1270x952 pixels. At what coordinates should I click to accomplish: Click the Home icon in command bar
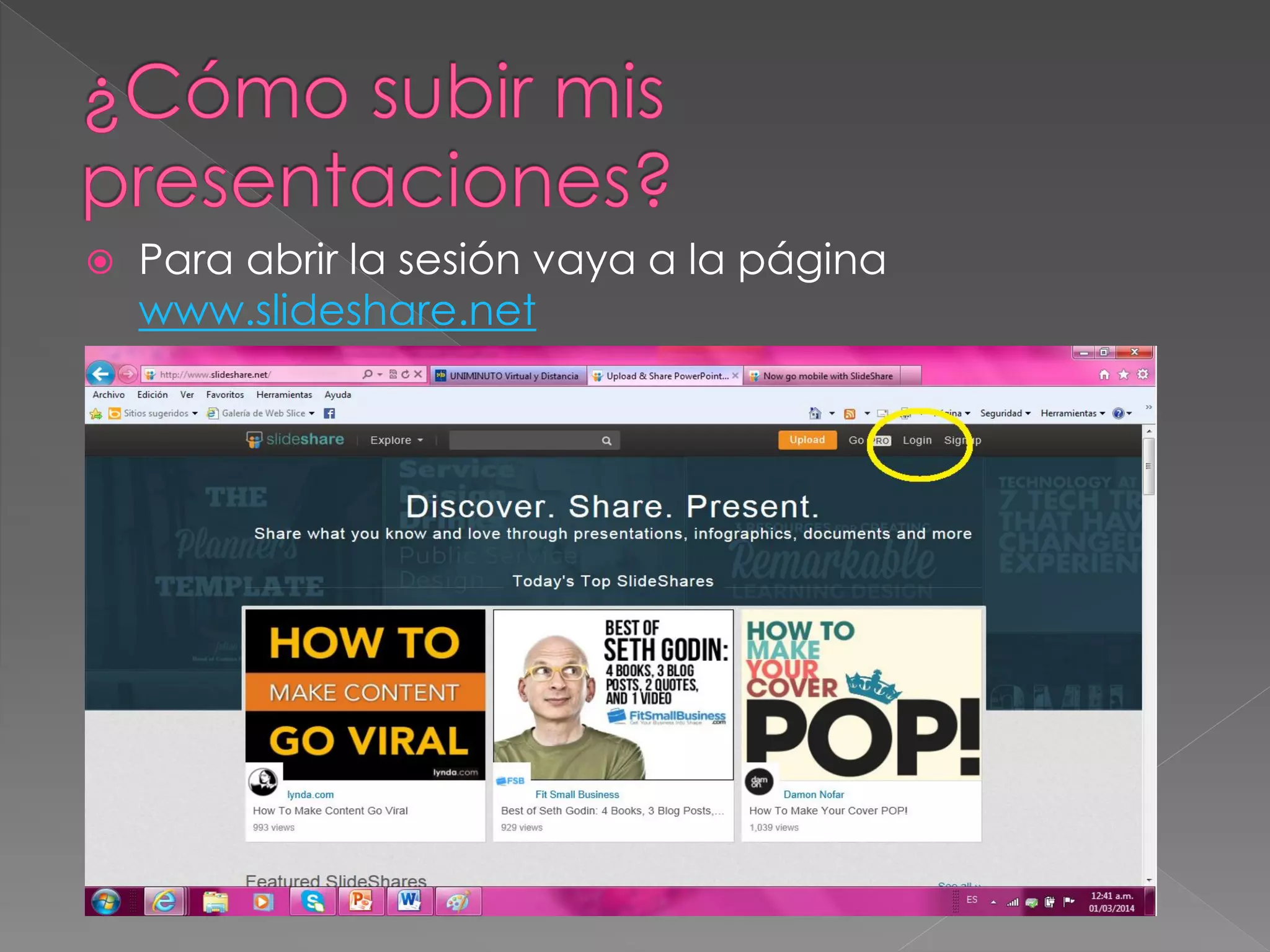[815, 413]
